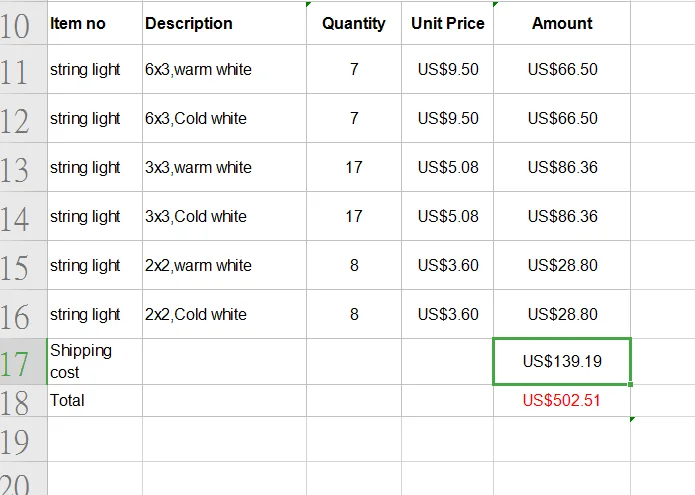Viewport: 695px width, 495px height.
Task: Select the US$9.50 unit price in row 11
Action: point(448,69)
